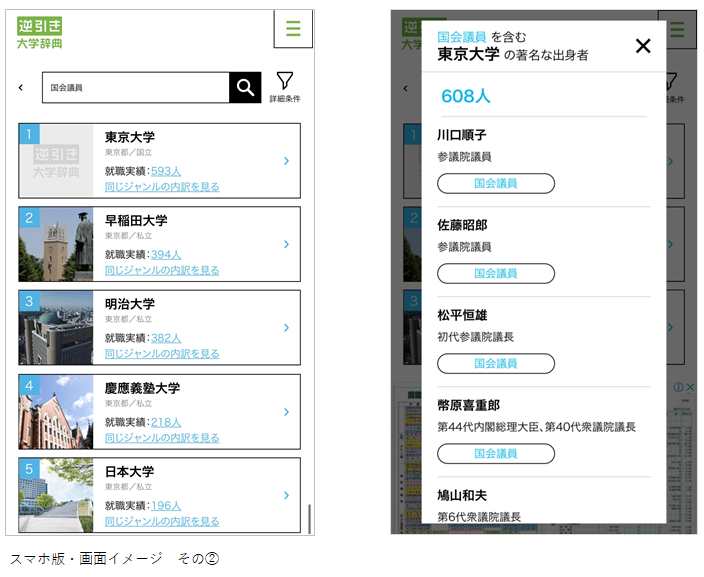The width and height of the screenshot is (704, 577).
Task: Click 国会議員 tag under 川口順子
Action: click(x=496, y=183)
